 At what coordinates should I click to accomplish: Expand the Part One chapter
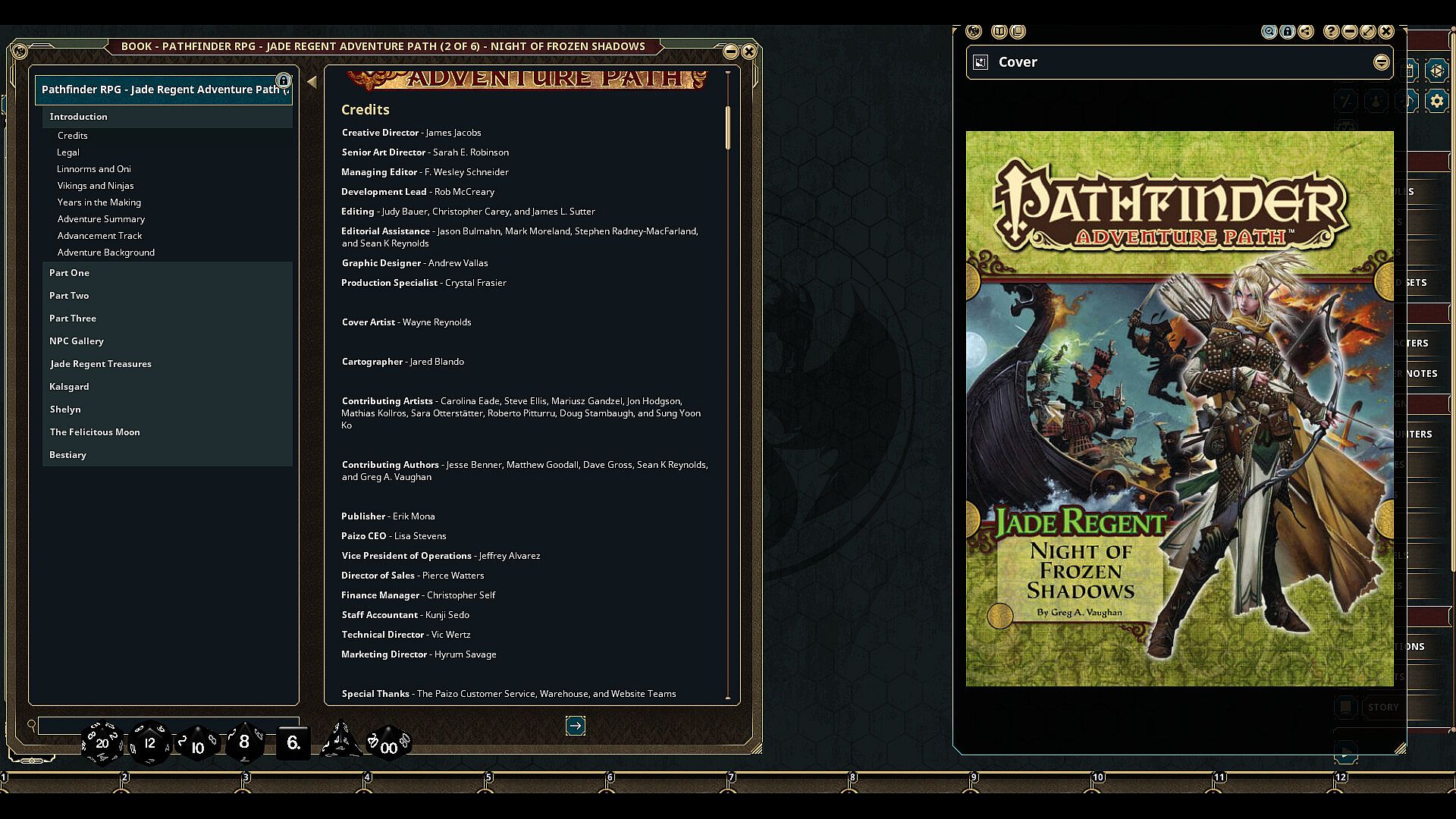tap(70, 273)
